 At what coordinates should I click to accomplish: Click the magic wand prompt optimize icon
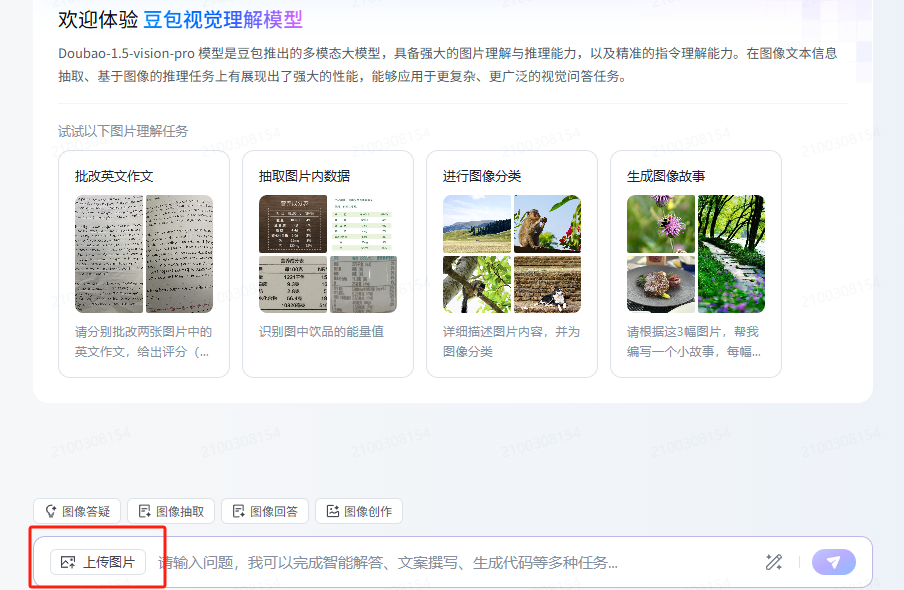[774, 562]
